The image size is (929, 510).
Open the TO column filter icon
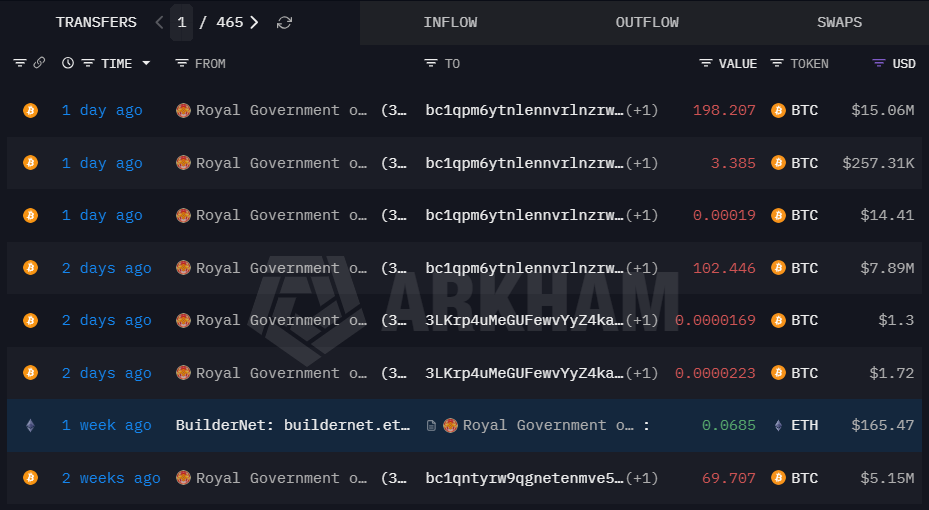(x=431, y=63)
